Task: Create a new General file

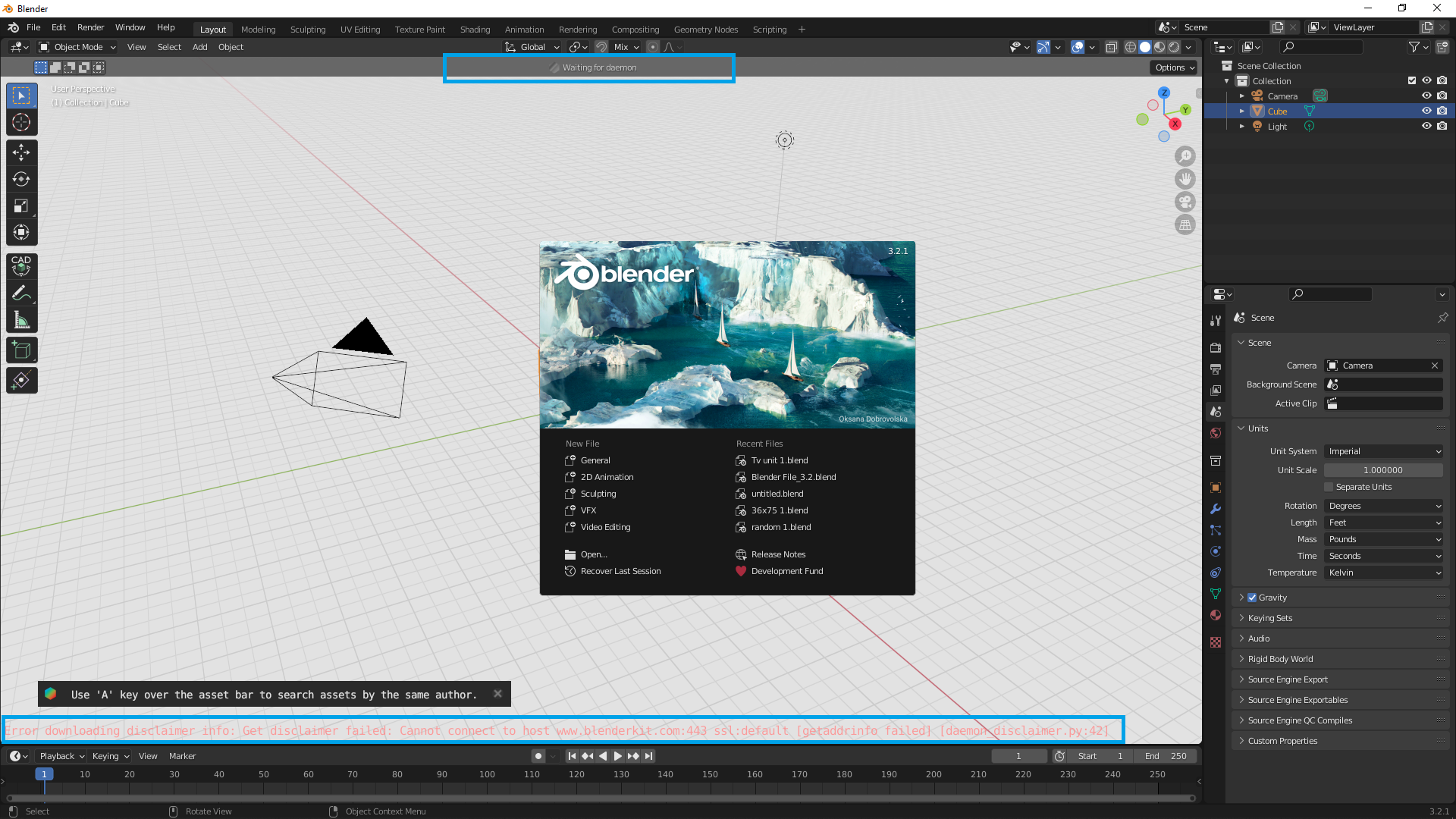Action: 595,460
